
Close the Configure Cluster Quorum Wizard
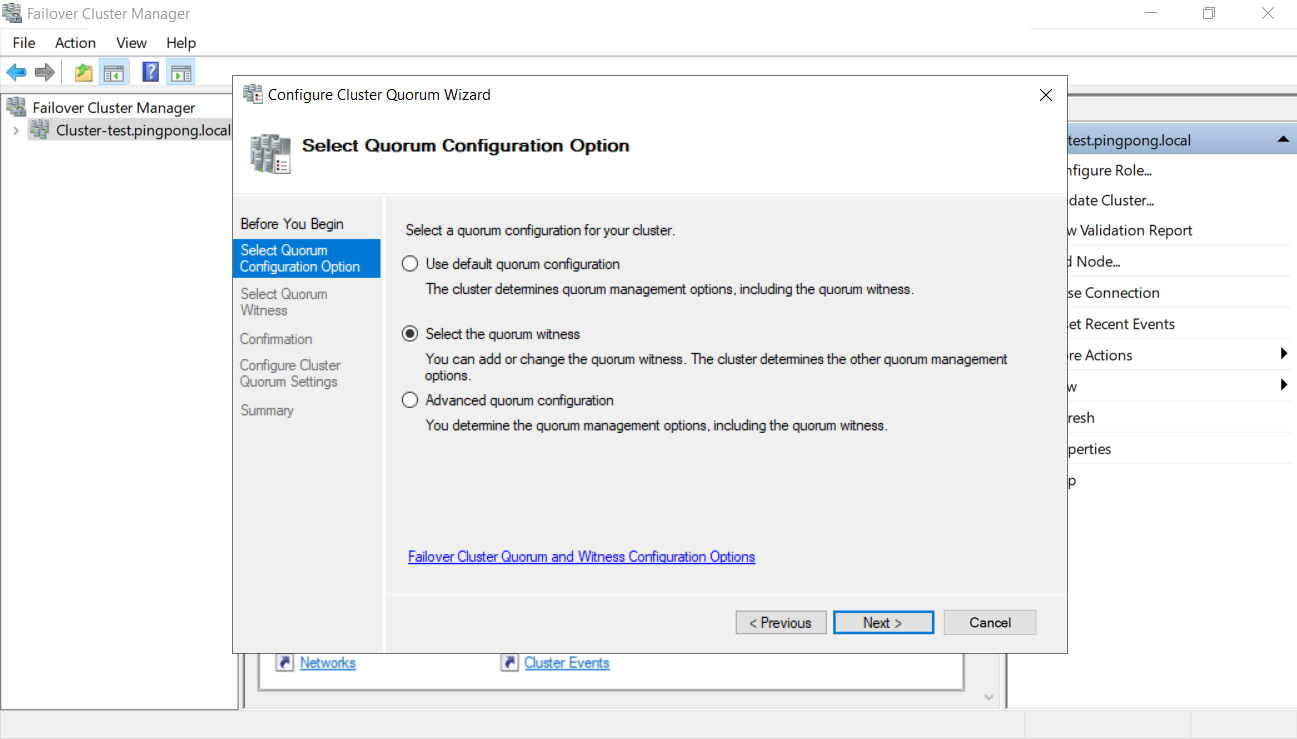click(1046, 95)
